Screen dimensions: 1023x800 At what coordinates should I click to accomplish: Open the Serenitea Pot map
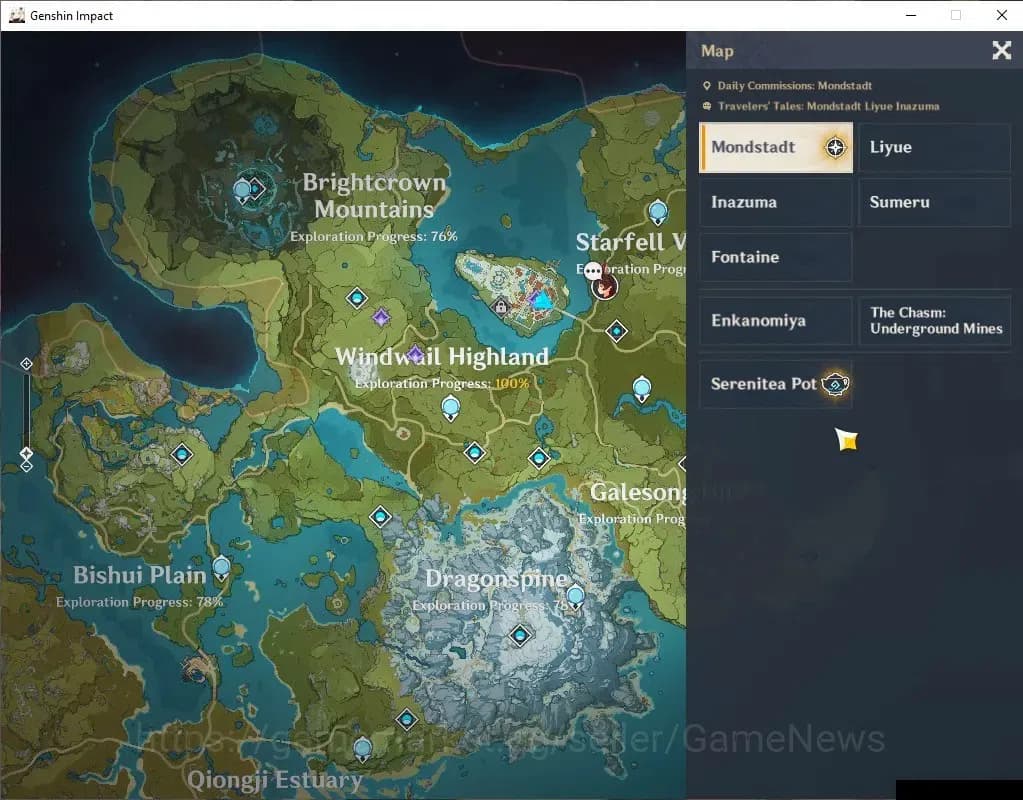pyautogui.click(x=776, y=384)
